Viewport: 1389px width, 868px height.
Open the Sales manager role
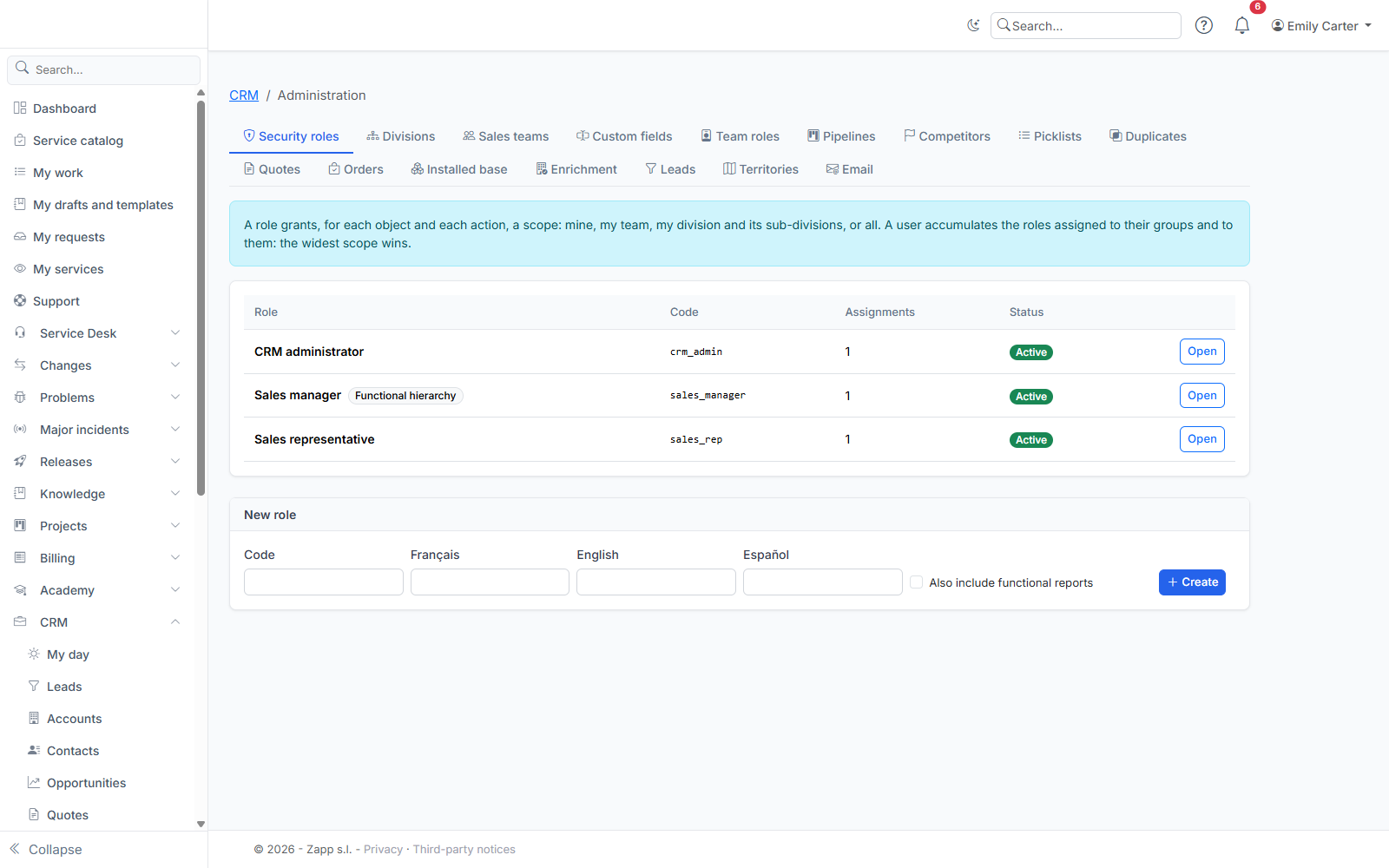1201,396
